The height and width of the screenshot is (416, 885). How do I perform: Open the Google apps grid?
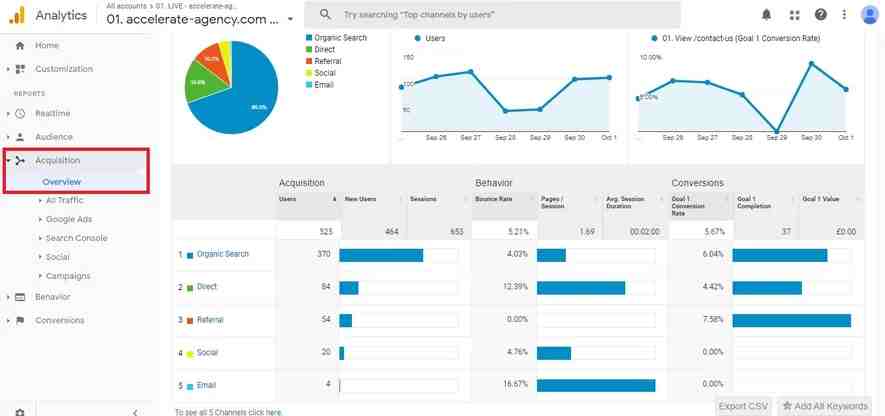point(795,15)
